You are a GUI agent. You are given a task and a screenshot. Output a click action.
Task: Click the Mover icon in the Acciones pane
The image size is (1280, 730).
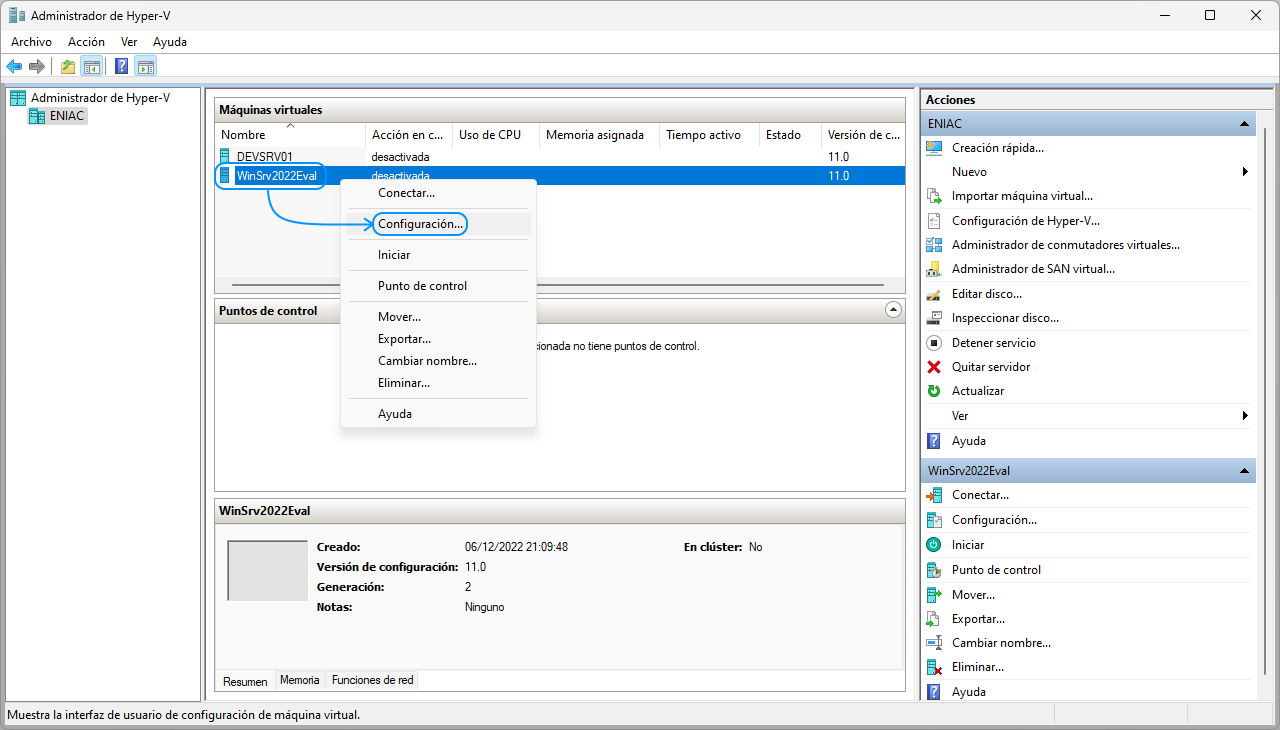(934, 594)
